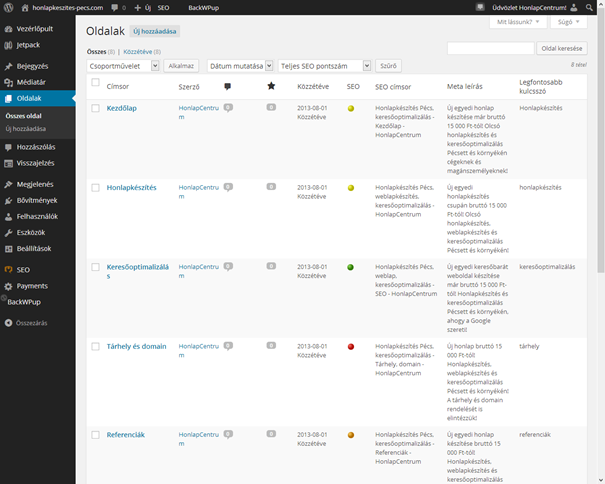605x484 pixels.
Task: Click the Payments gear icon
Action: pos(8,286)
